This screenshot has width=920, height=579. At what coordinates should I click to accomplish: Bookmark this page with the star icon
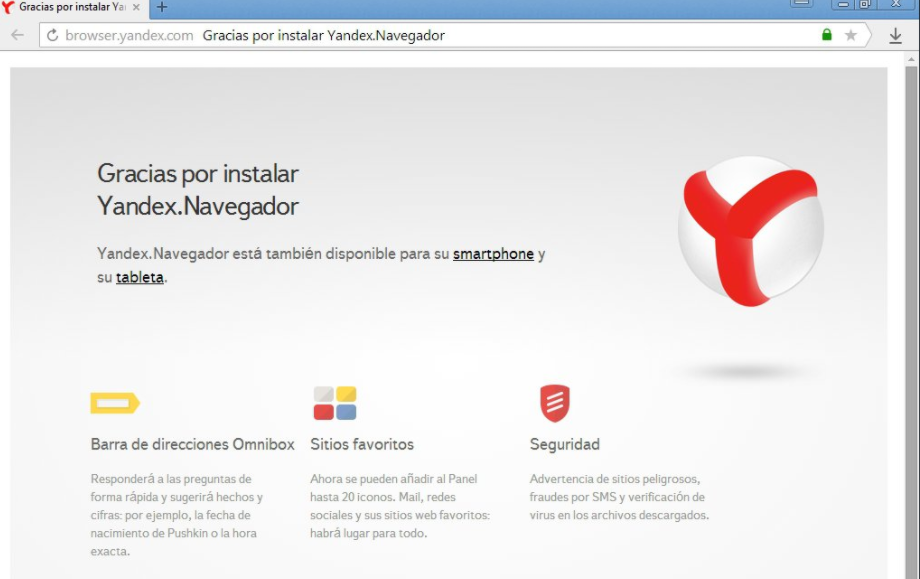pos(851,35)
